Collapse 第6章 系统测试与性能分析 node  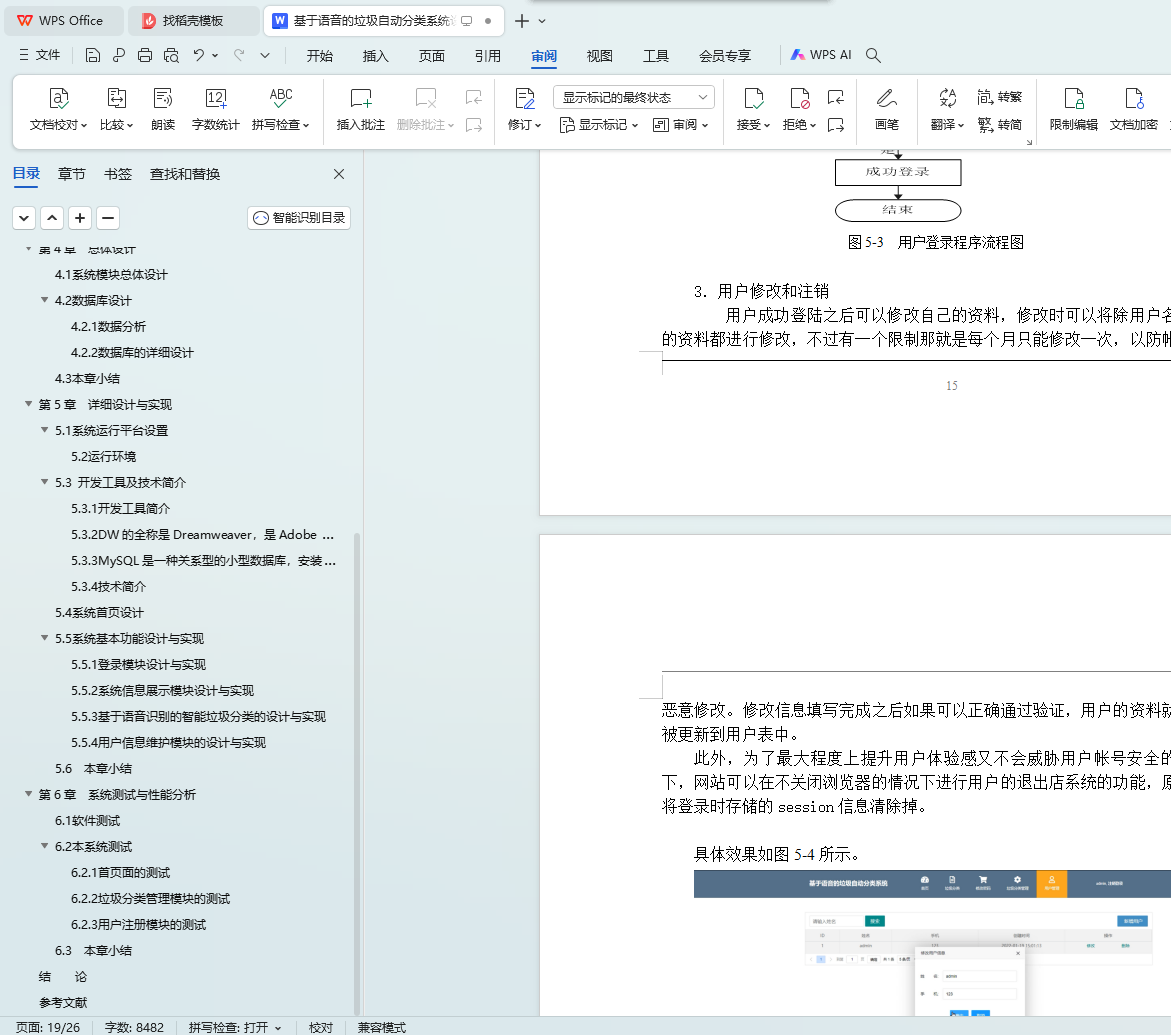pos(28,795)
